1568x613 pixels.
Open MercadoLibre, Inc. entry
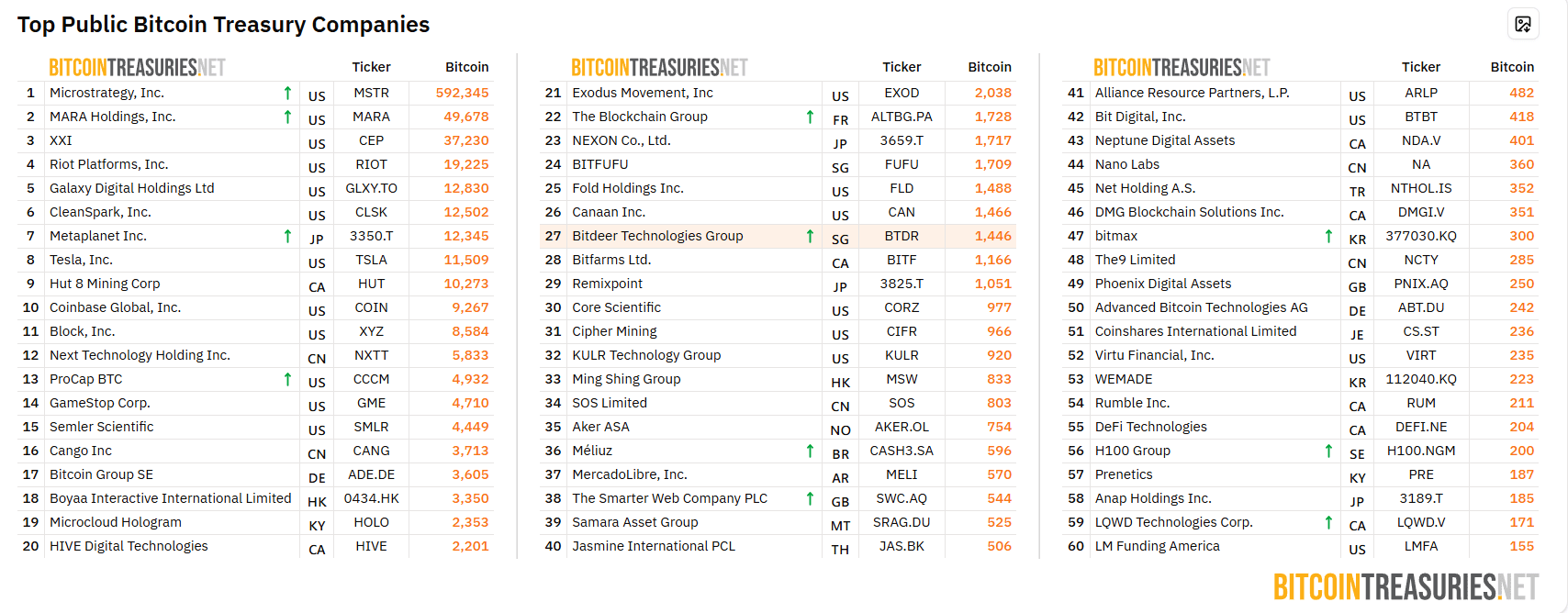pyautogui.click(x=630, y=474)
